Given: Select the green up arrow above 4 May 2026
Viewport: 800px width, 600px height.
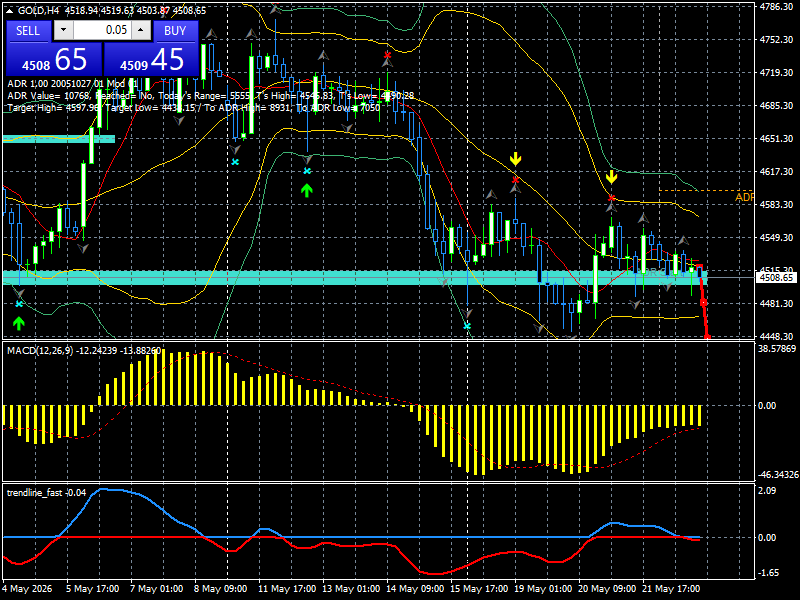Looking at the screenshot, I should click(19, 323).
